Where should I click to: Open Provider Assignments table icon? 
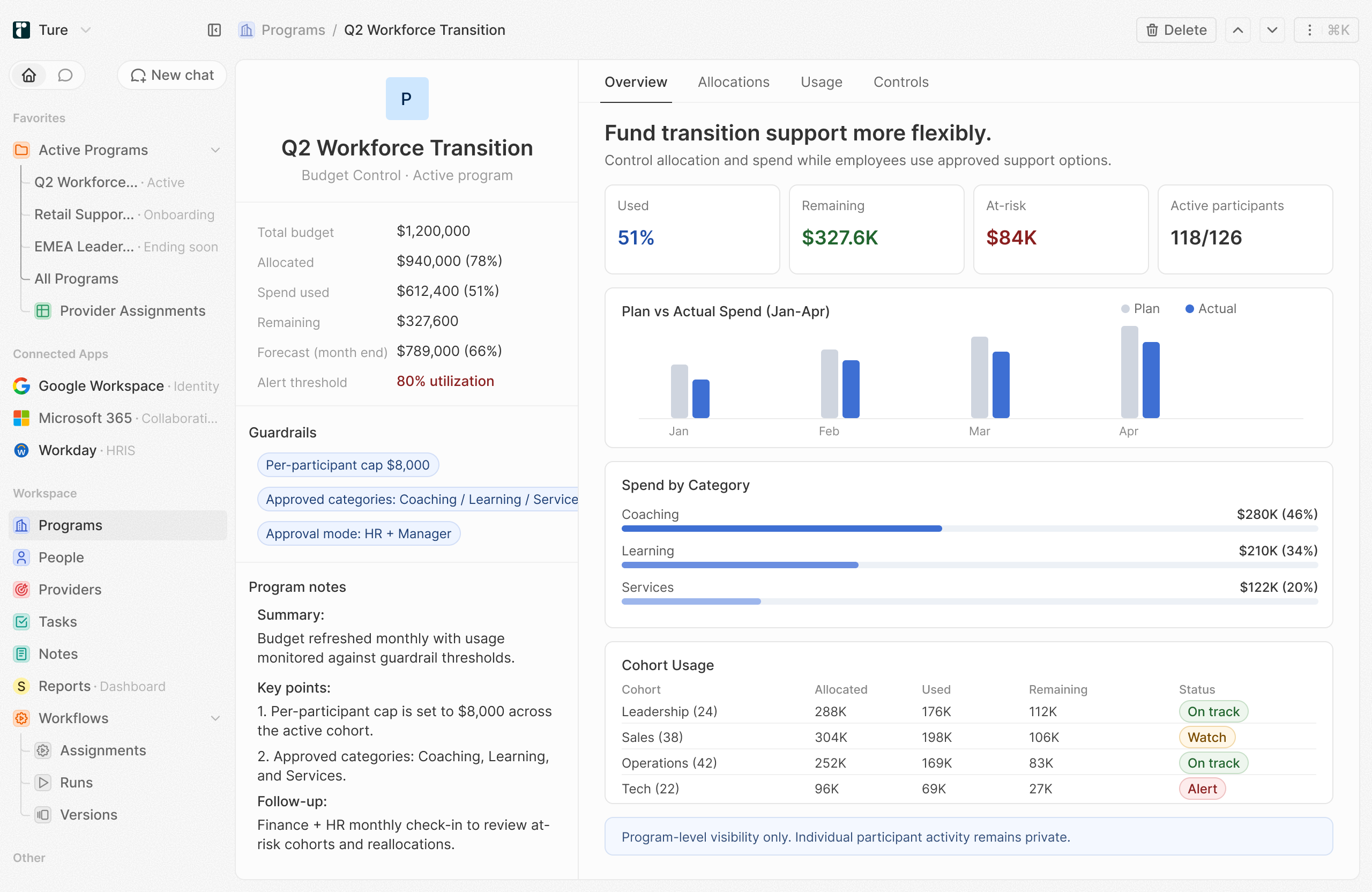(43, 311)
